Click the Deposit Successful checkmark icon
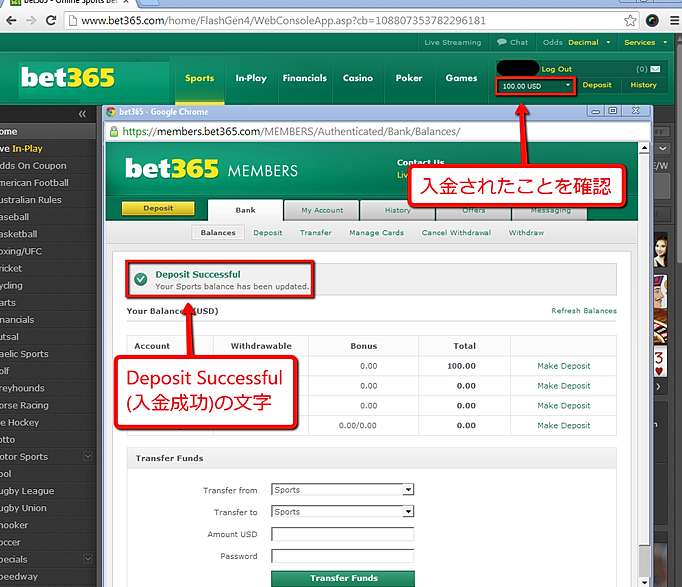 140,279
